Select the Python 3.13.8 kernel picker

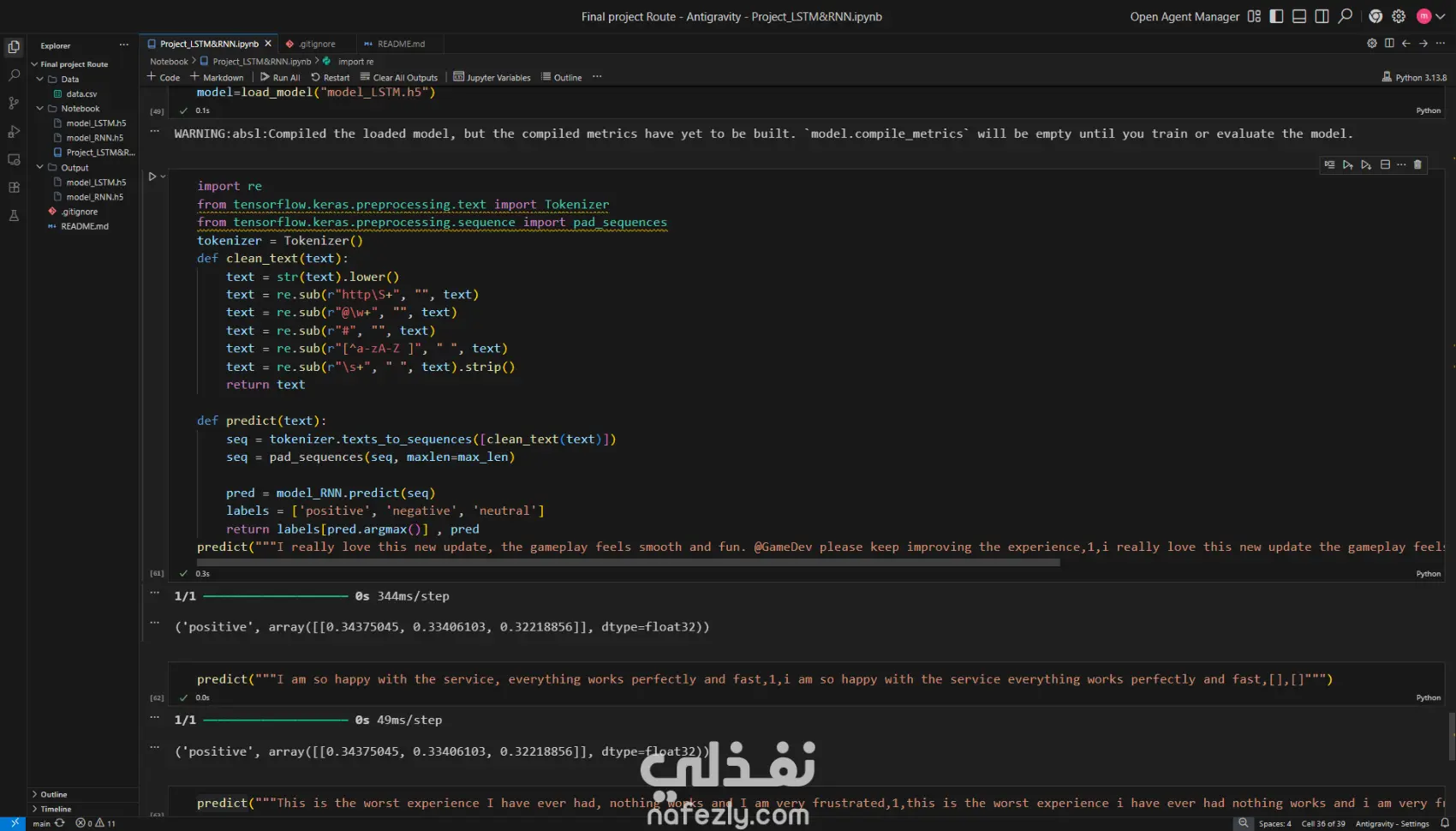pos(1414,77)
